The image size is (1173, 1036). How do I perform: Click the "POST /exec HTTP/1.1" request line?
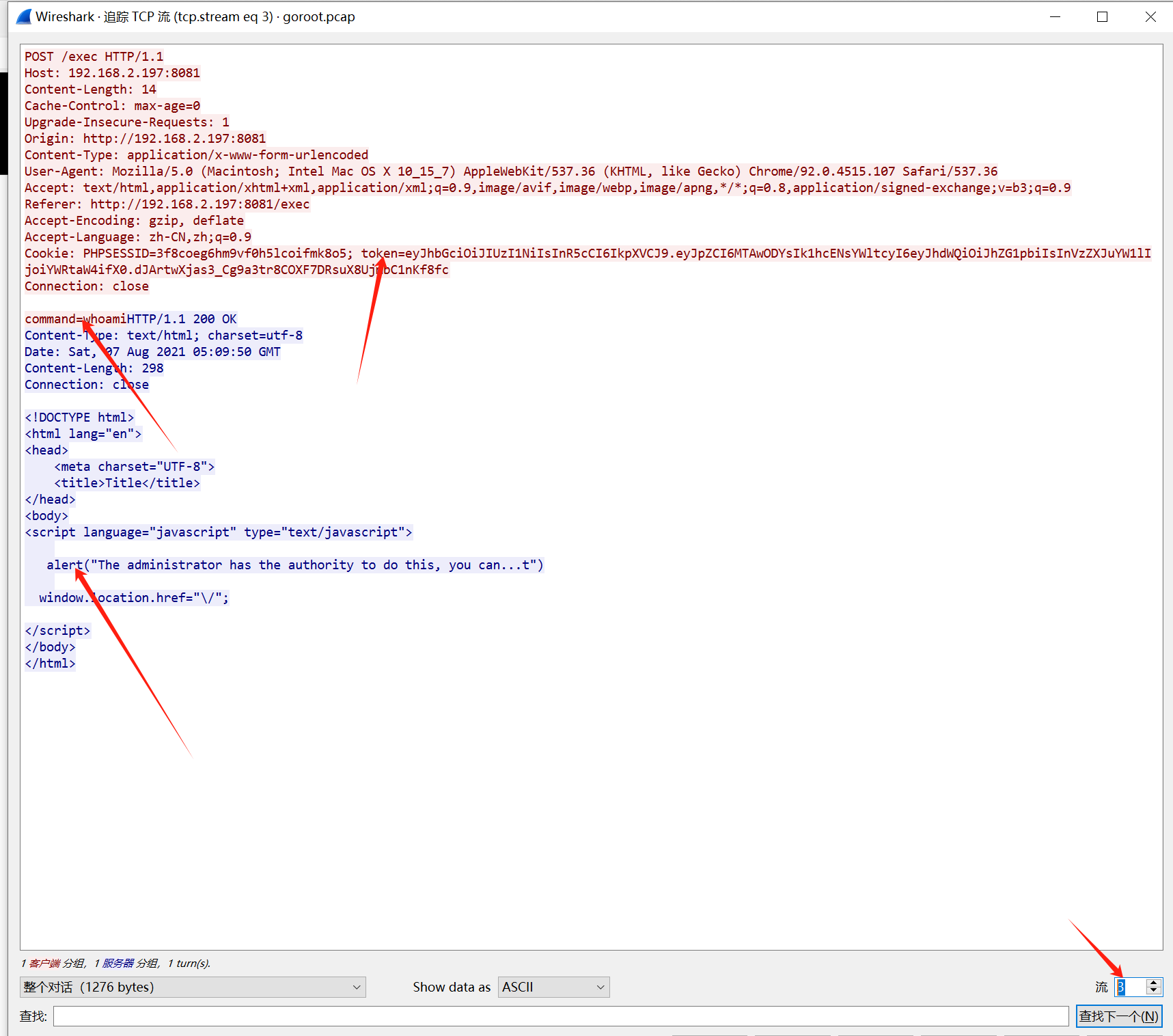coord(94,57)
